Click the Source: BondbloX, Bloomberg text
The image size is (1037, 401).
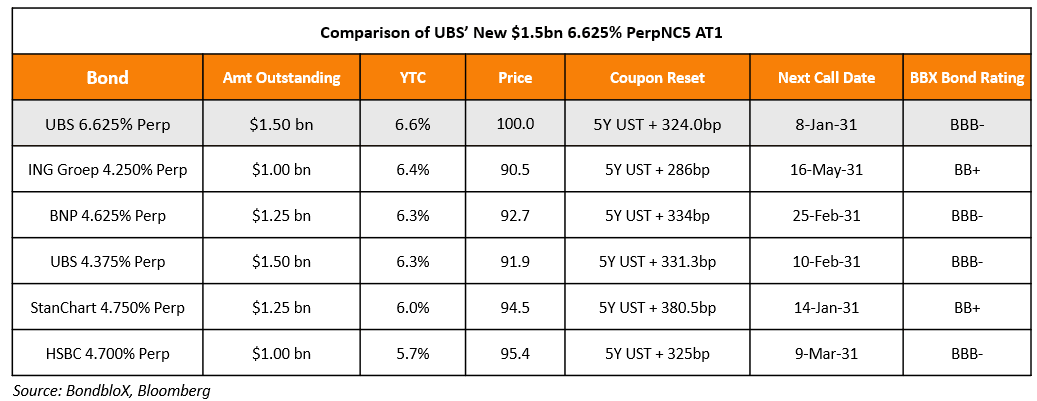[112, 390]
